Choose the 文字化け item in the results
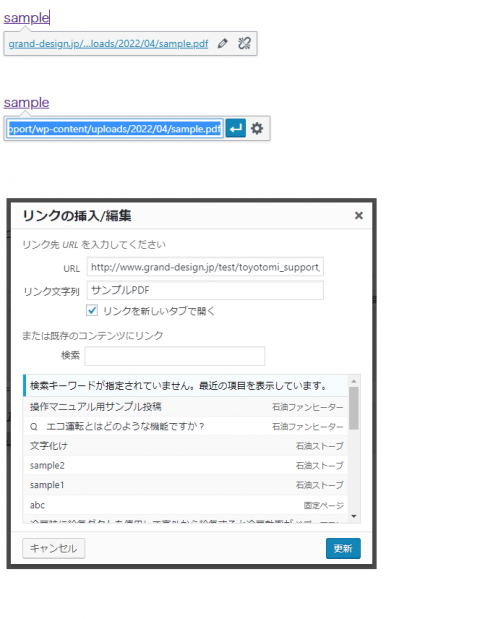 click(x=186, y=446)
